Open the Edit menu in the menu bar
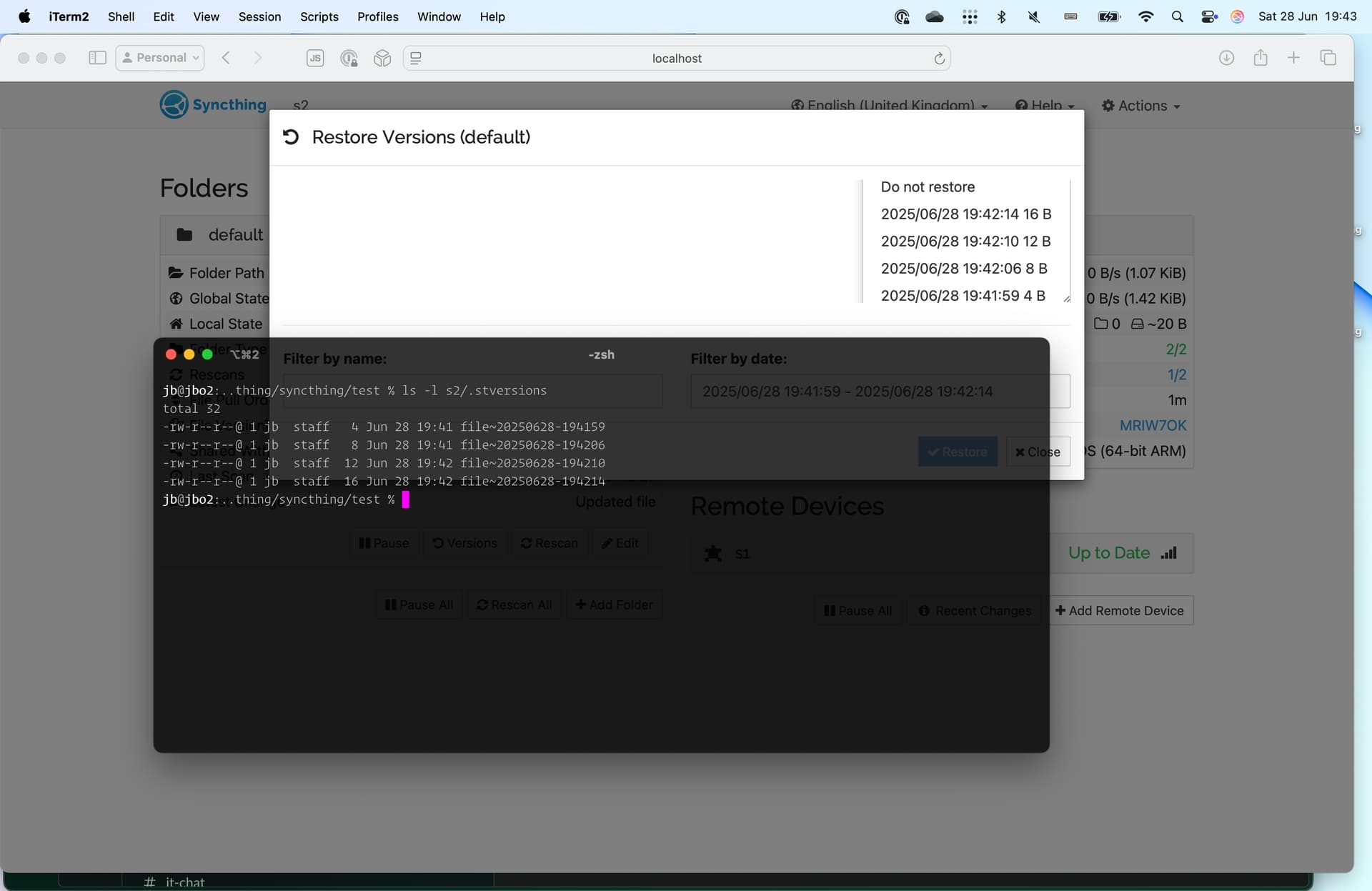Image resolution: width=1372 pixels, height=891 pixels. tap(164, 16)
